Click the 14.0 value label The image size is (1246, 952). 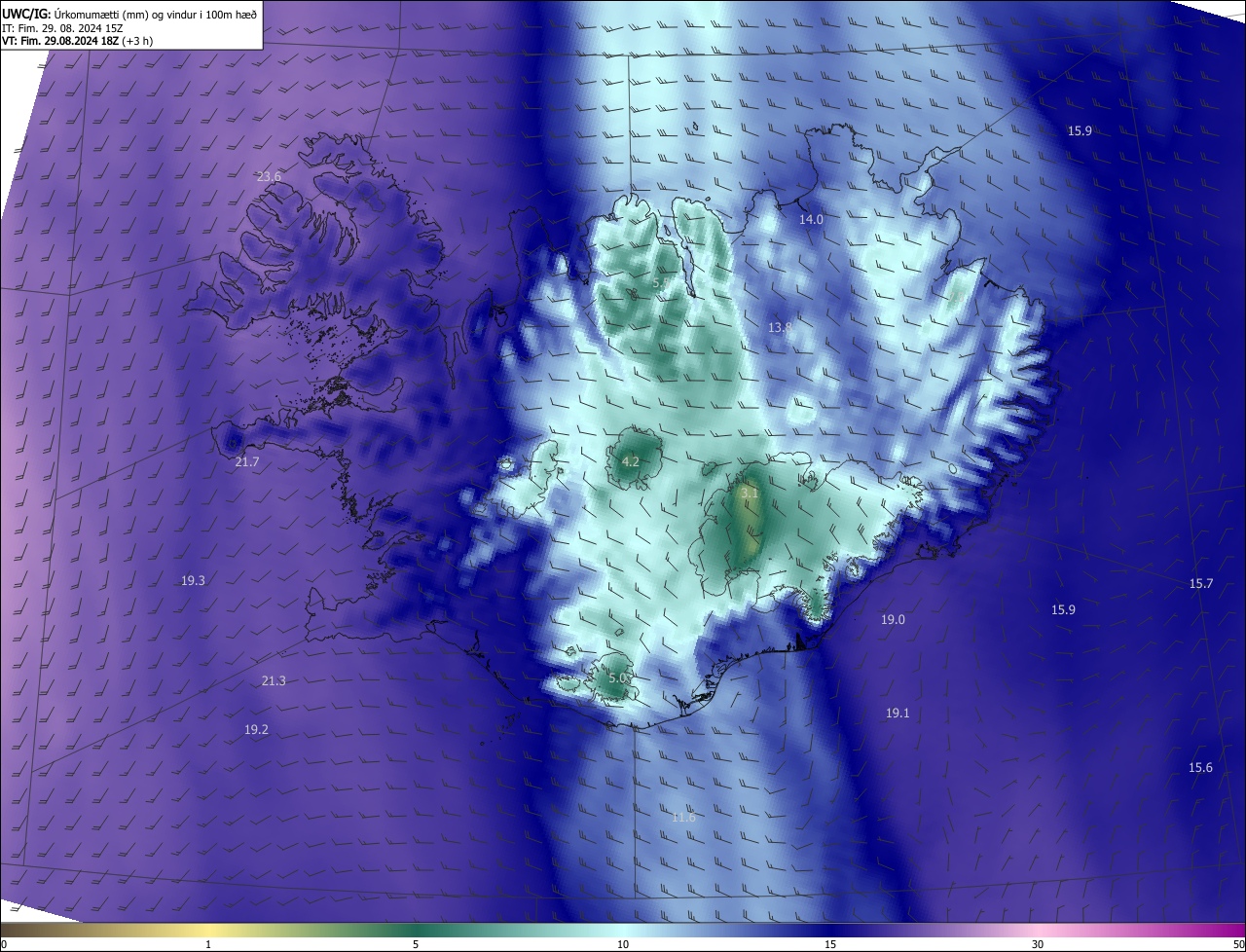(x=811, y=220)
